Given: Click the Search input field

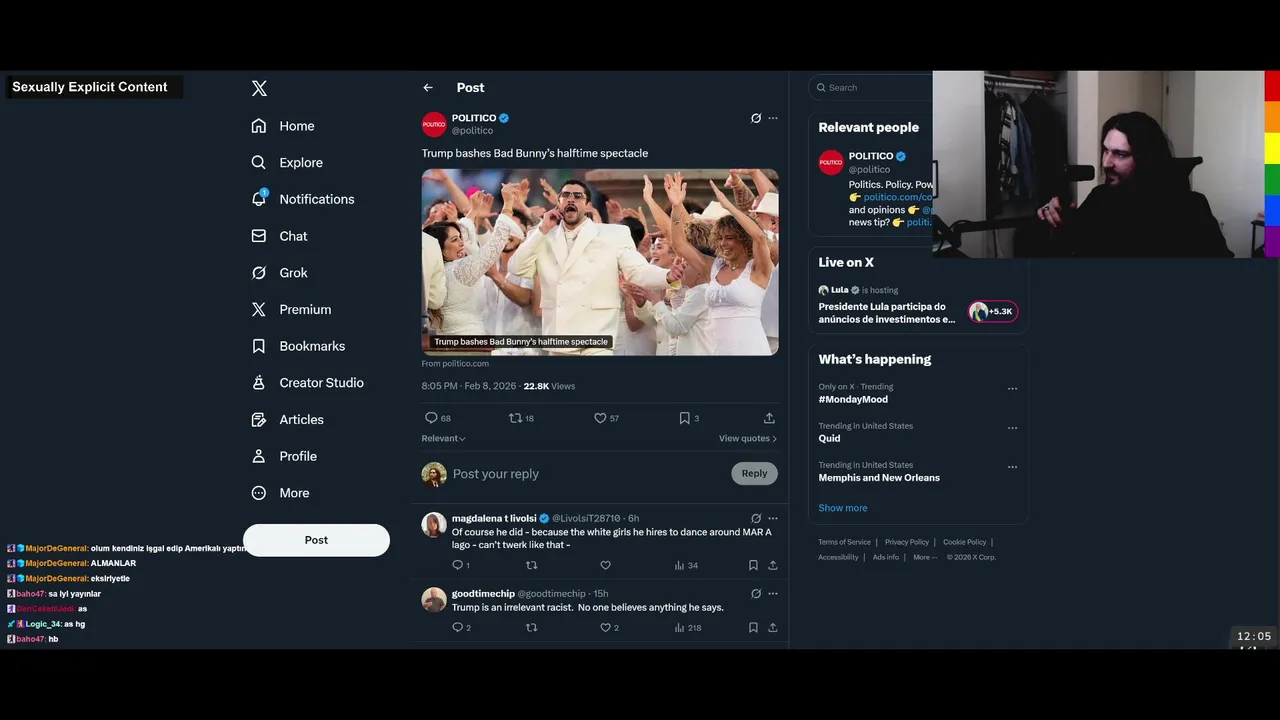Looking at the screenshot, I should pyautogui.click(x=870, y=88).
